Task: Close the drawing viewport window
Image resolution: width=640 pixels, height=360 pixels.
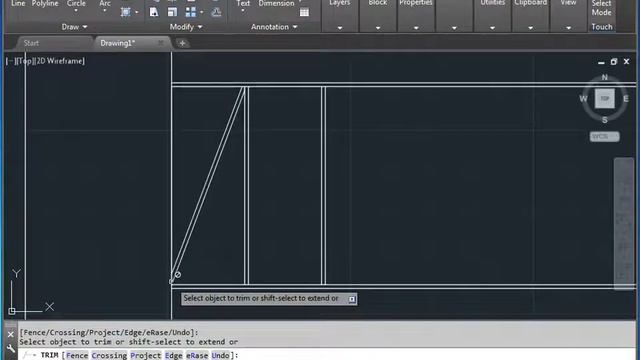Action: pos(627,62)
